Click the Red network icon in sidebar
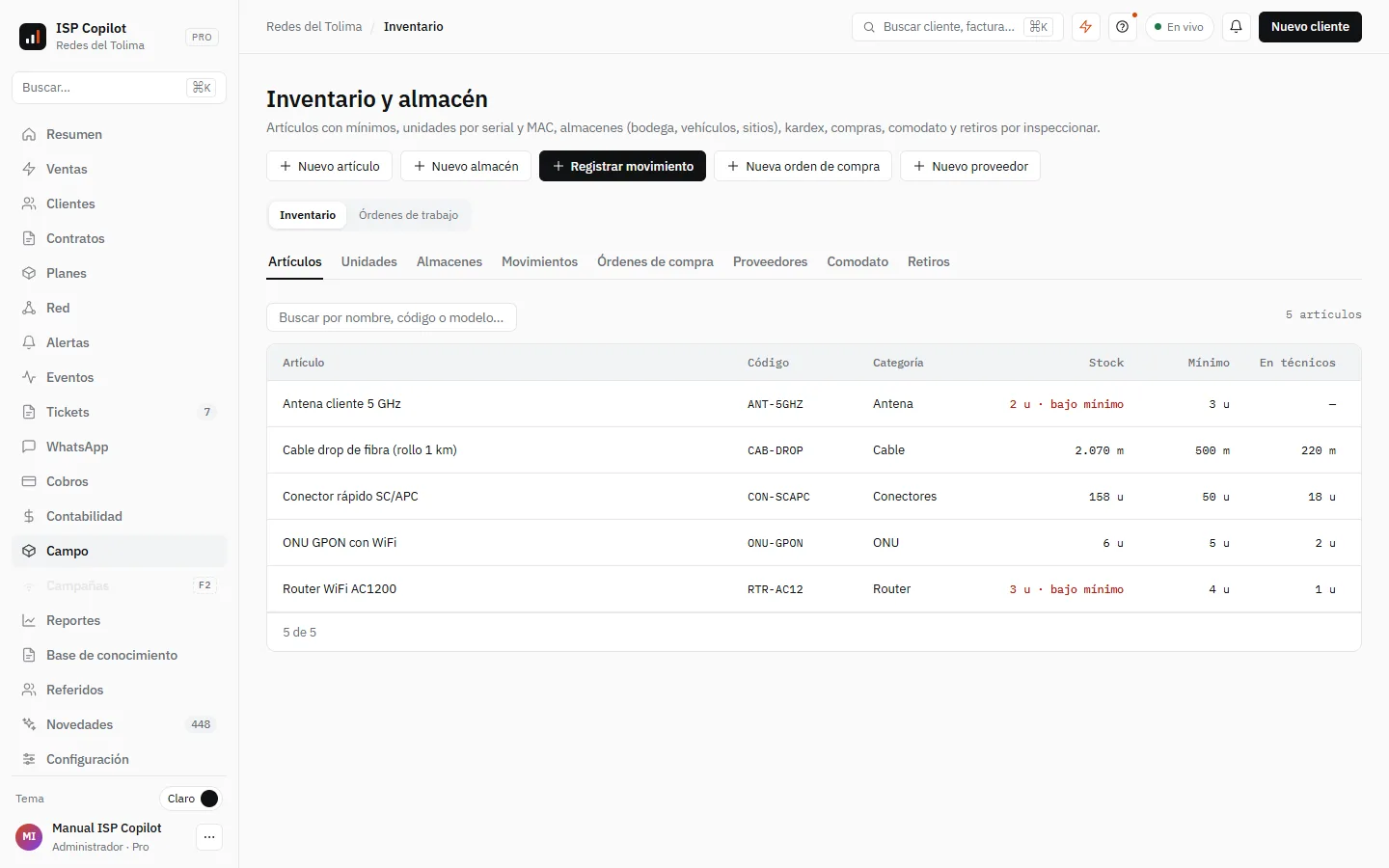The width and height of the screenshot is (1389, 868). [29, 308]
